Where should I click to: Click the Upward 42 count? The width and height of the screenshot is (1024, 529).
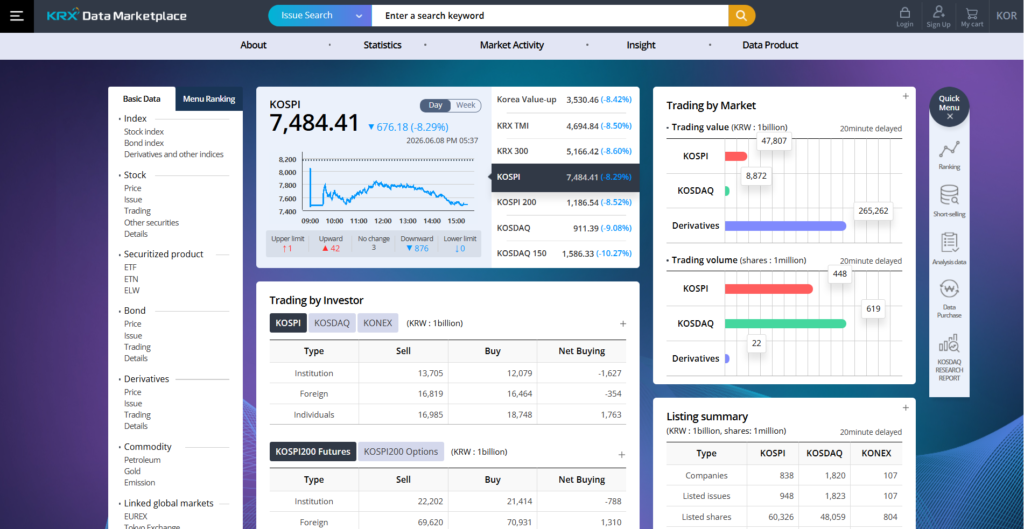(x=330, y=248)
